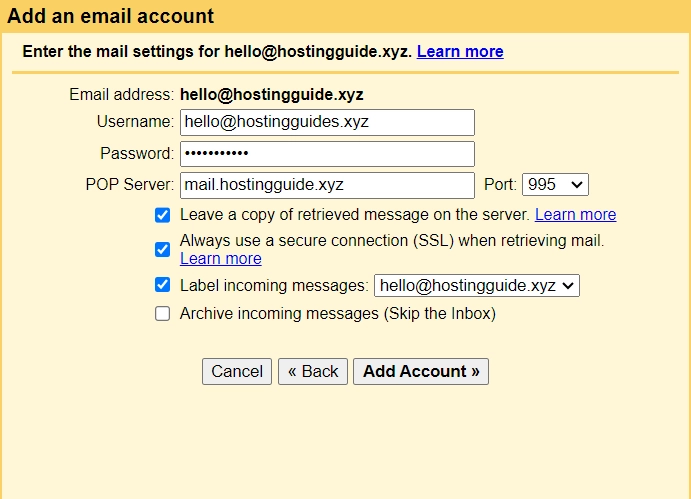
Task: Open Learn more link beside mail settings heading
Action: [460, 52]
